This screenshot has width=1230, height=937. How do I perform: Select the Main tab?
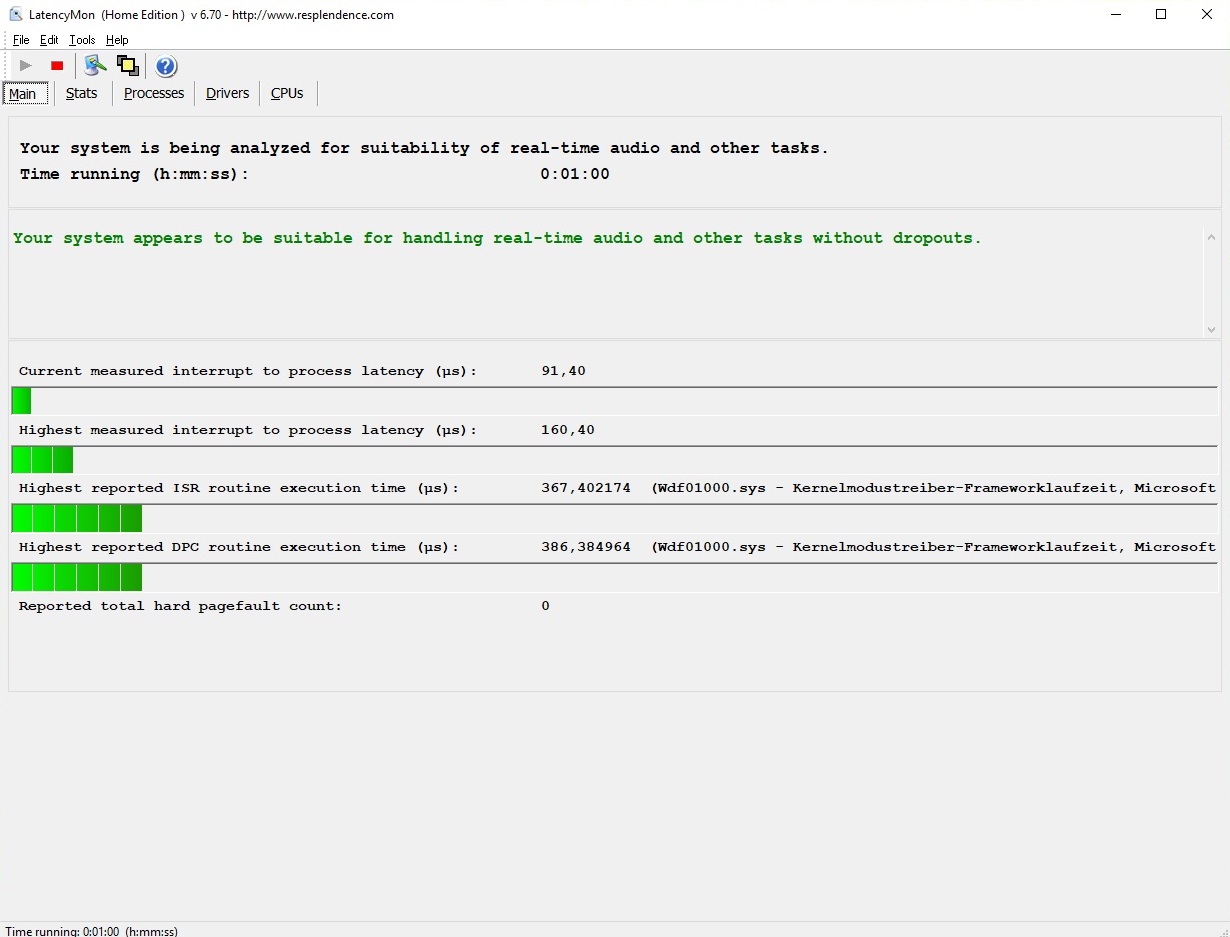coord(25,94)
